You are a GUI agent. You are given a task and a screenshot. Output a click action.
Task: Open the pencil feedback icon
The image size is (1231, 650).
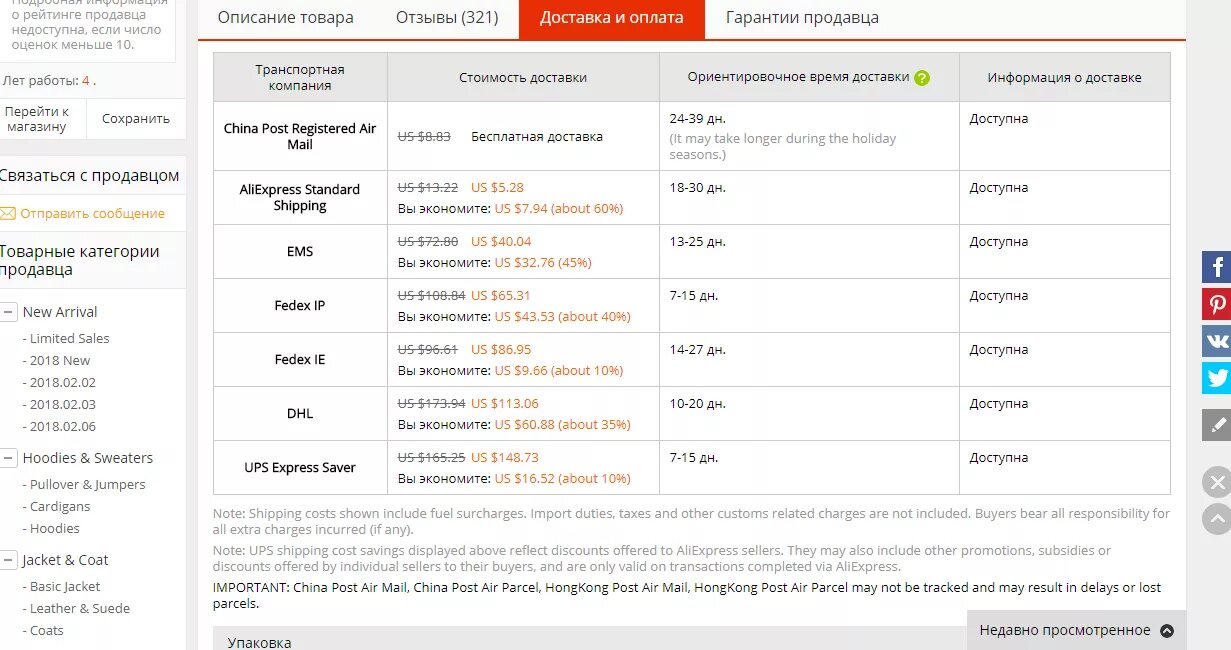click(x=1216, y=424)
